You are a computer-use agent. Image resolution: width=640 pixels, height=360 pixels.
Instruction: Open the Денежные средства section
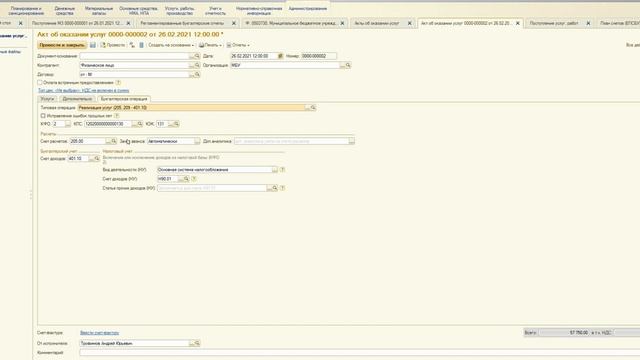64,11
